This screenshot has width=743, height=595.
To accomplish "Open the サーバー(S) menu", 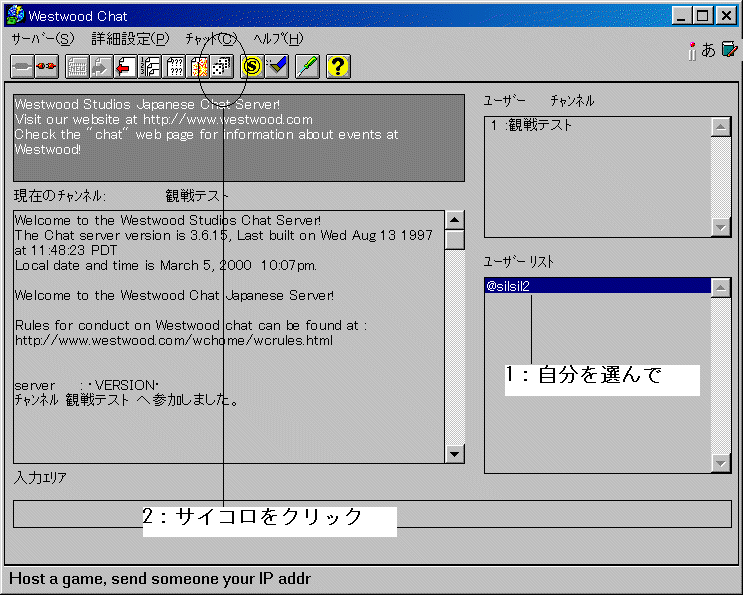I will 42,39.
